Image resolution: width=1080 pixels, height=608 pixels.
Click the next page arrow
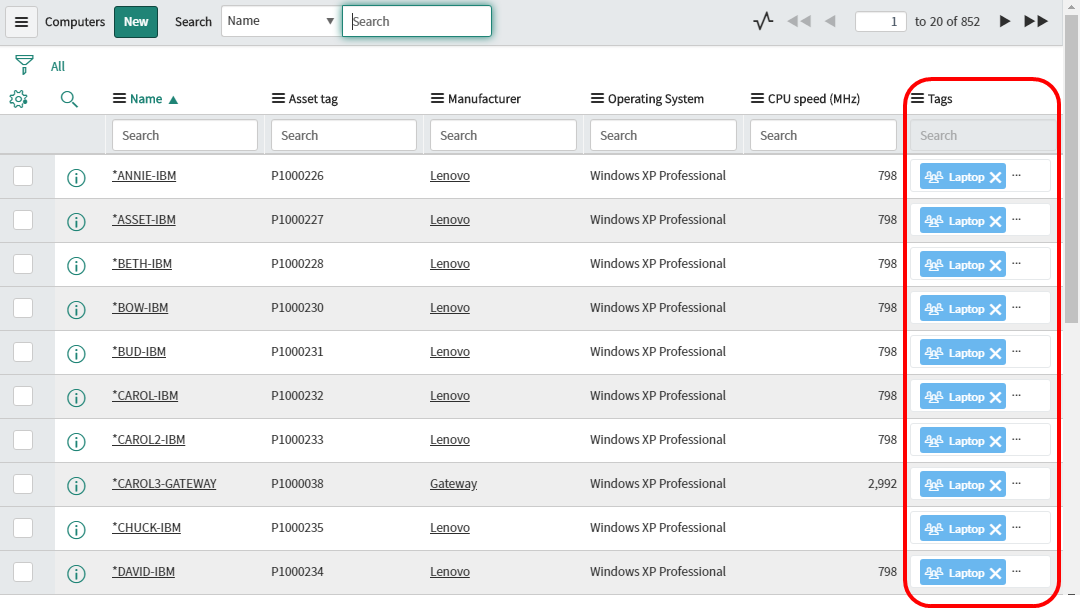tap(1004, 20)
